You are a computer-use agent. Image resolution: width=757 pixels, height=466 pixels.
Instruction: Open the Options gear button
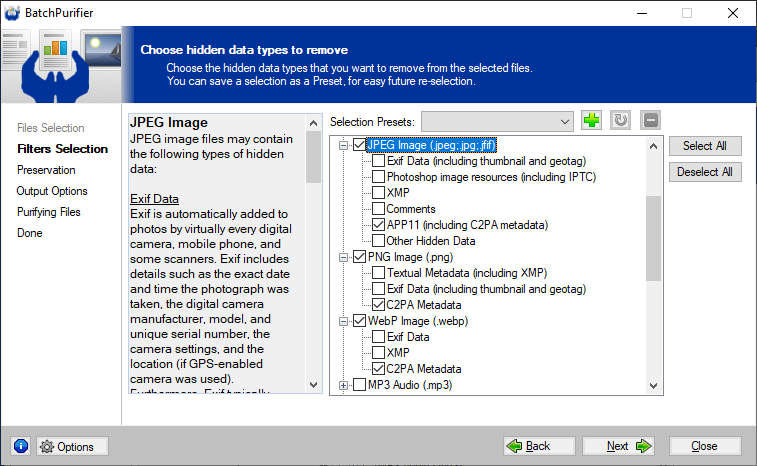pyautogui.click(x=72, y=446)
